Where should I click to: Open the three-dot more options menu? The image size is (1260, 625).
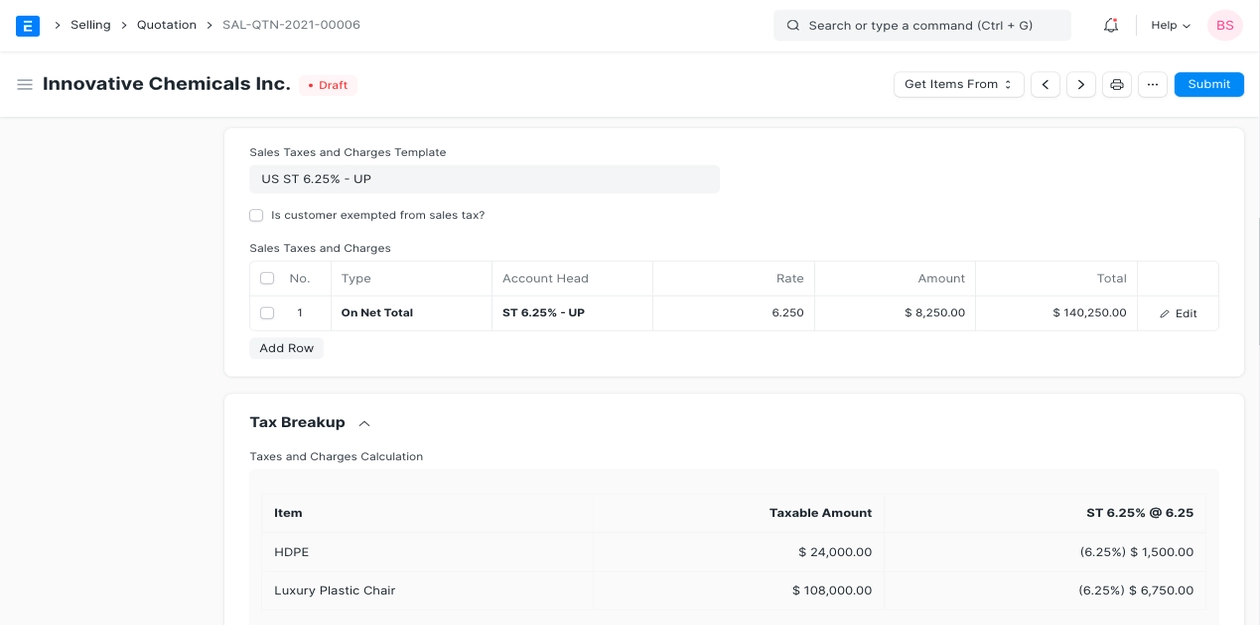(1152, 85)
